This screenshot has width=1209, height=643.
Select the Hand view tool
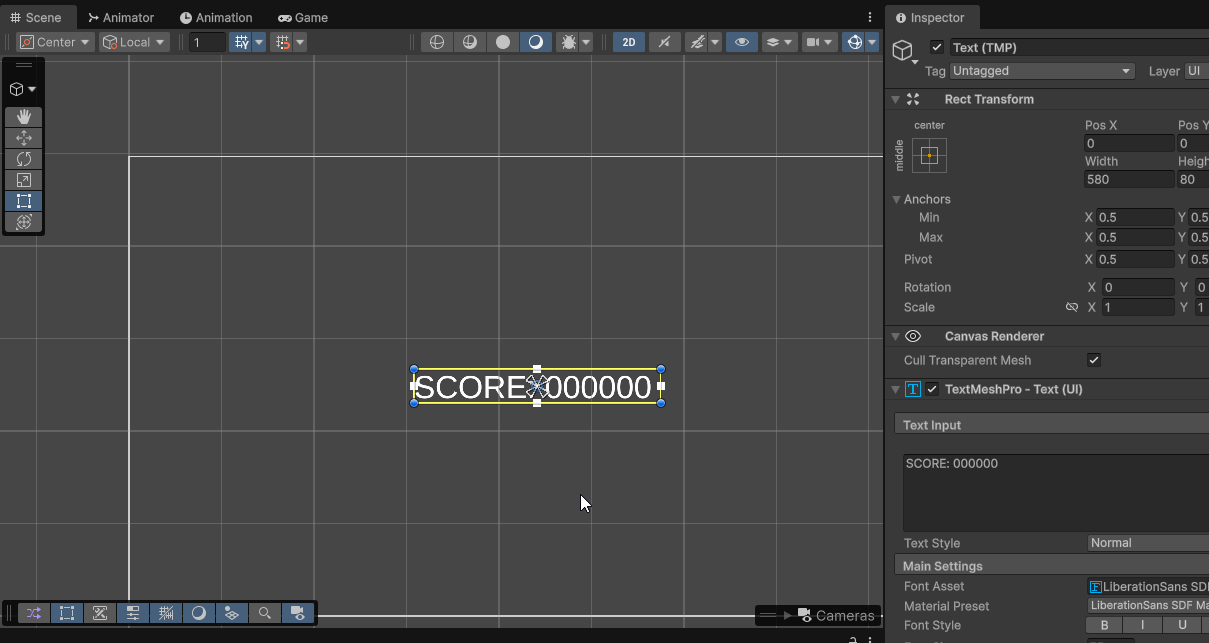pos(24,117)
